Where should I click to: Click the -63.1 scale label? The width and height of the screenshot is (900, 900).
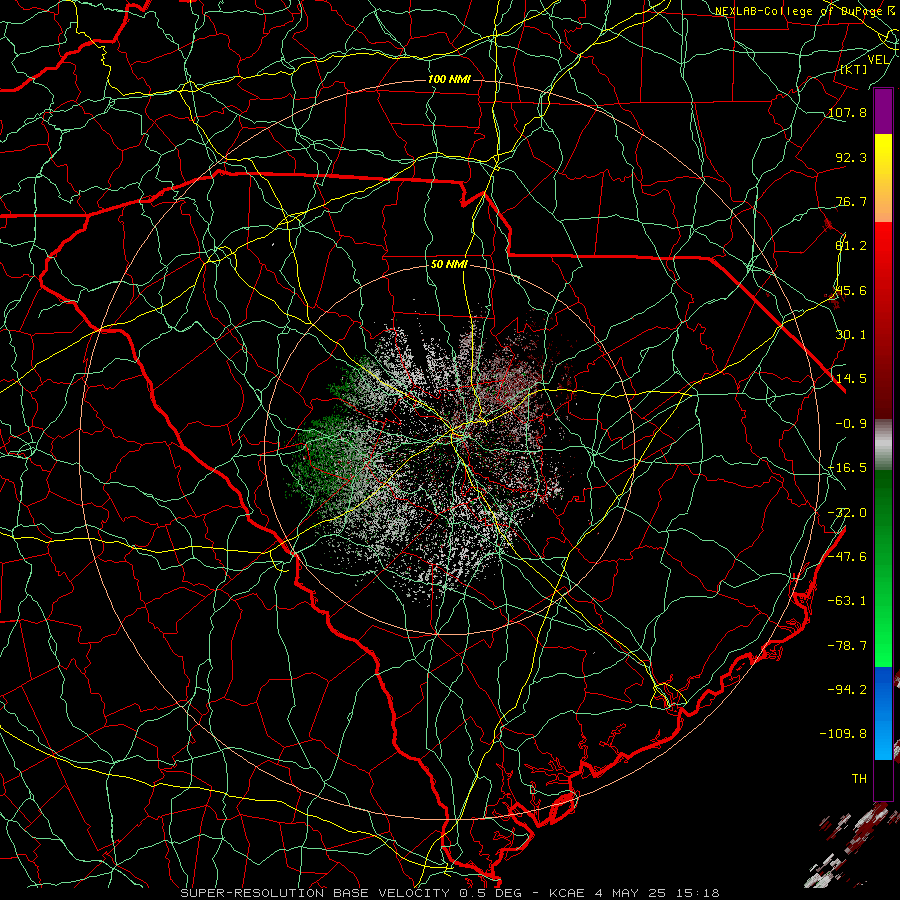(847, 601)
